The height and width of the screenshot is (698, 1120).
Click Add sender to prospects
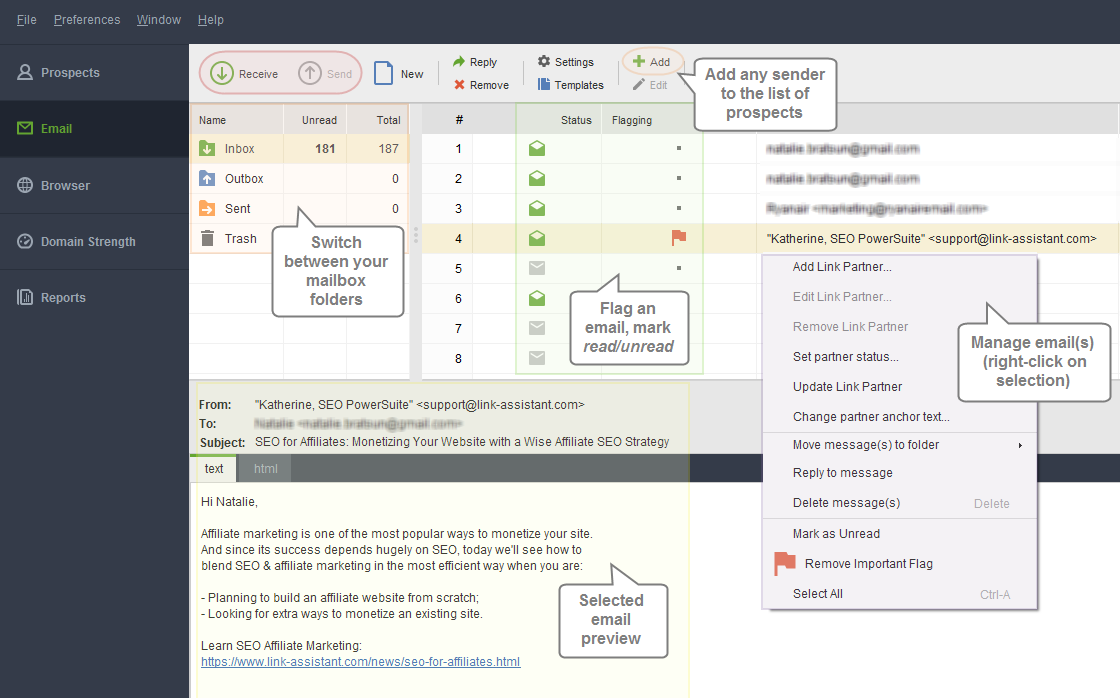(x=651, y=62)
